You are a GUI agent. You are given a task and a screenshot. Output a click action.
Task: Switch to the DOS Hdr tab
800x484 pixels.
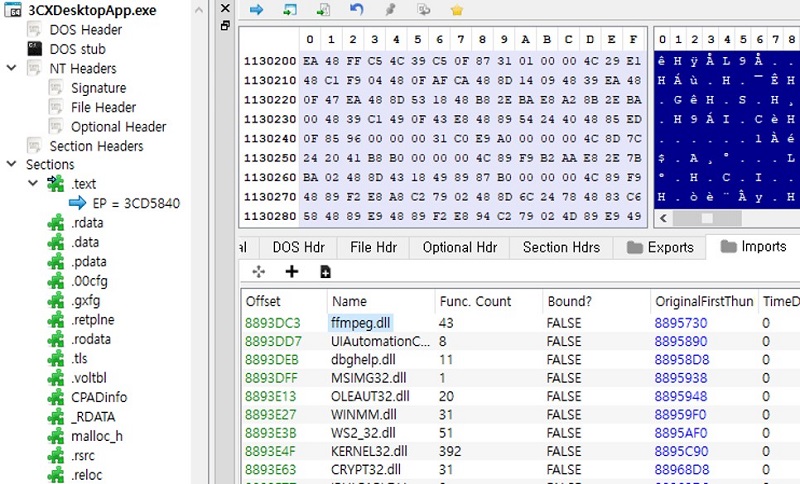(298, 247)
